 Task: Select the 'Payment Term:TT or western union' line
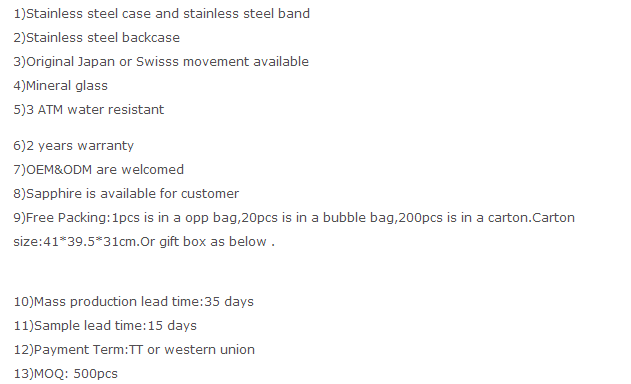click(134, 349)
